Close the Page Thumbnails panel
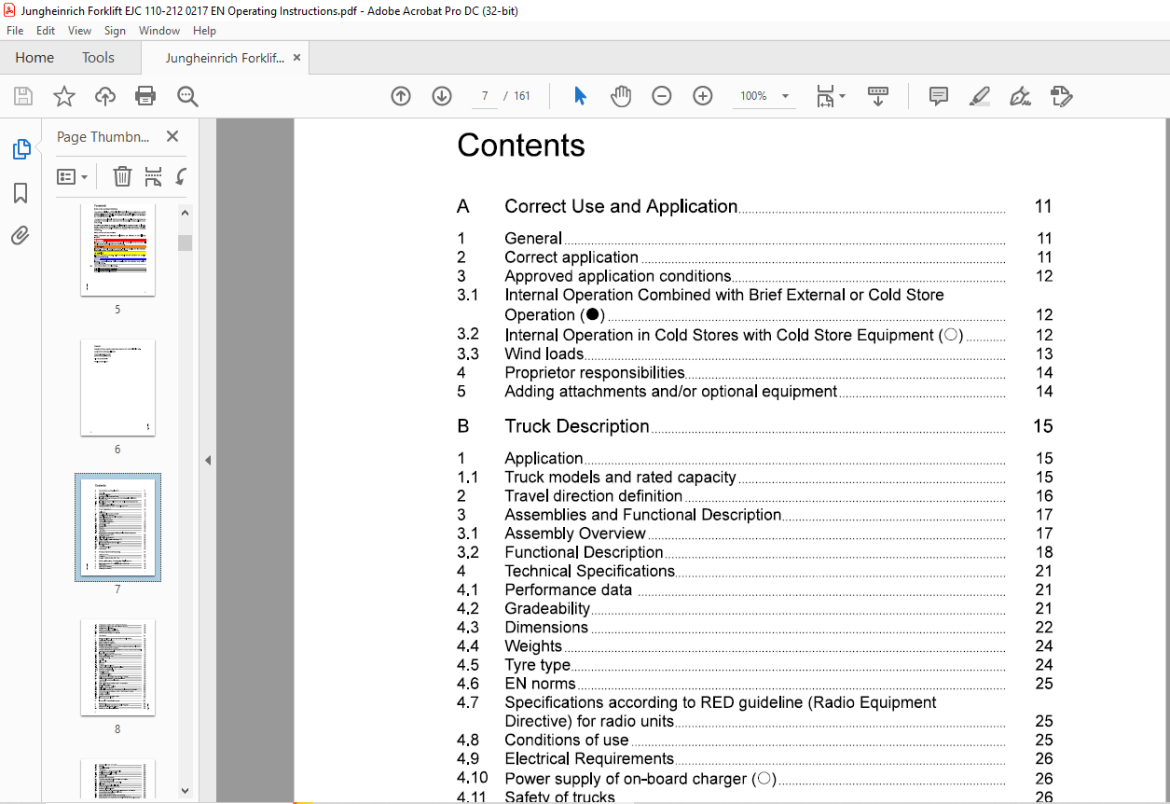Image resolution: width=1170 pixels, height=804 pixels. [x=172, y=136]
